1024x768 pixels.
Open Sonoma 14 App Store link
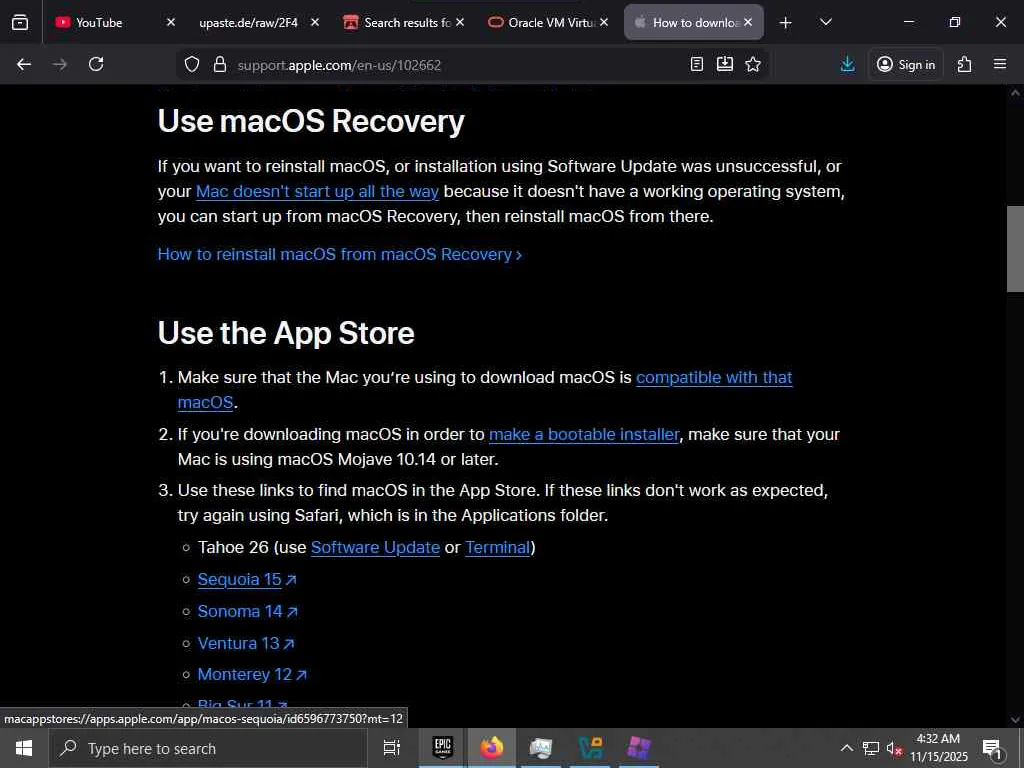(248, 611)
